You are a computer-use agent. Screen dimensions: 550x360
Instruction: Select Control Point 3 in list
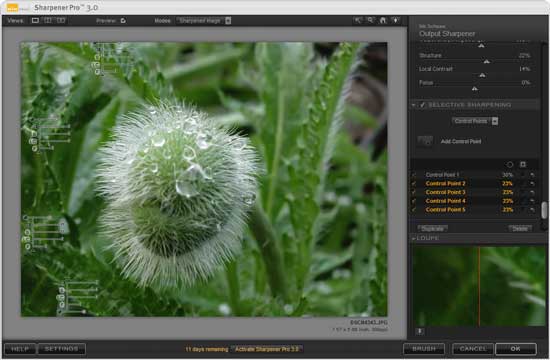(x=445, y=192)
